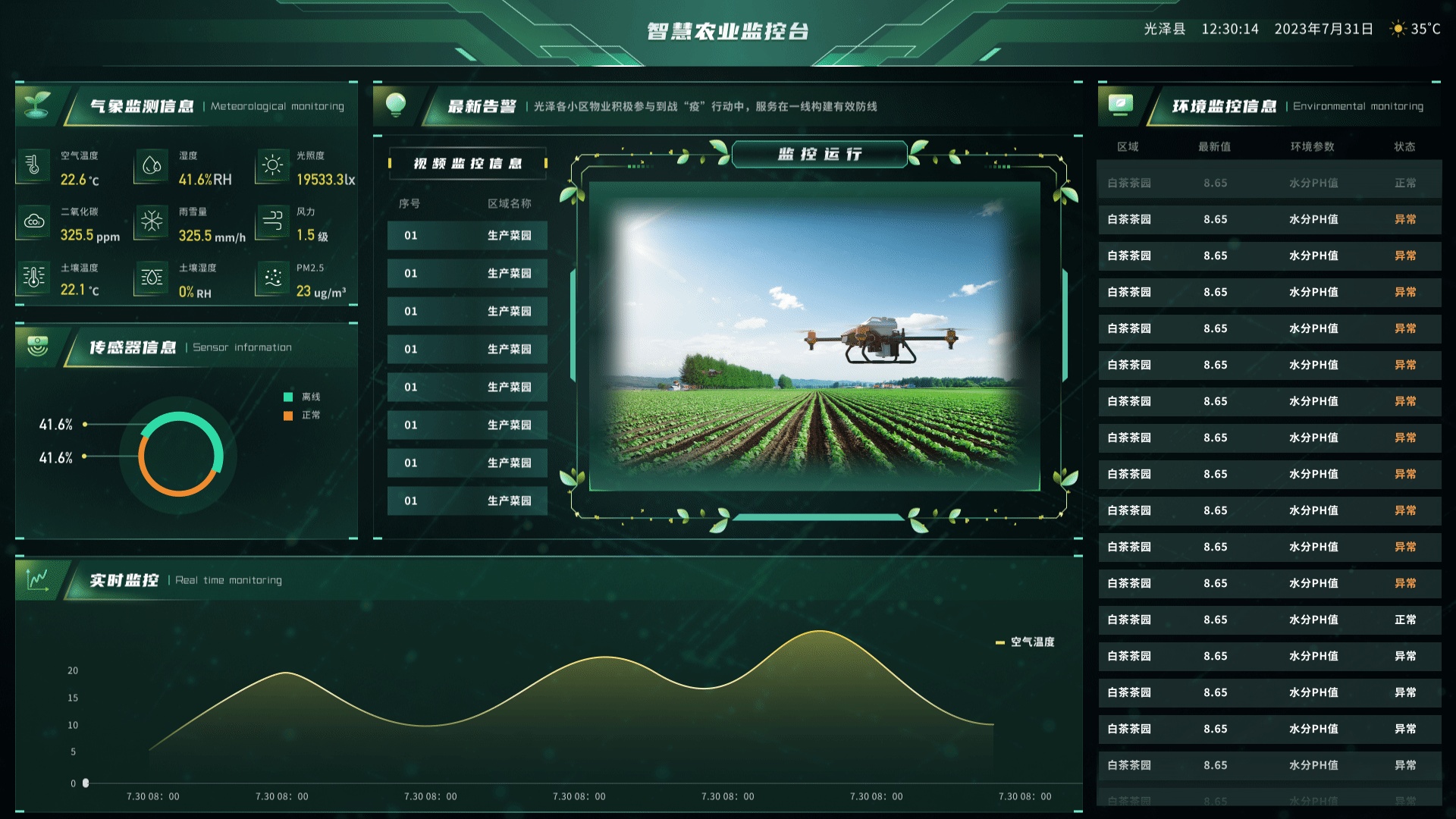Click the carbon dioxide cloud icon
The image size is (1456, 819).
click(x=33, y=221)
